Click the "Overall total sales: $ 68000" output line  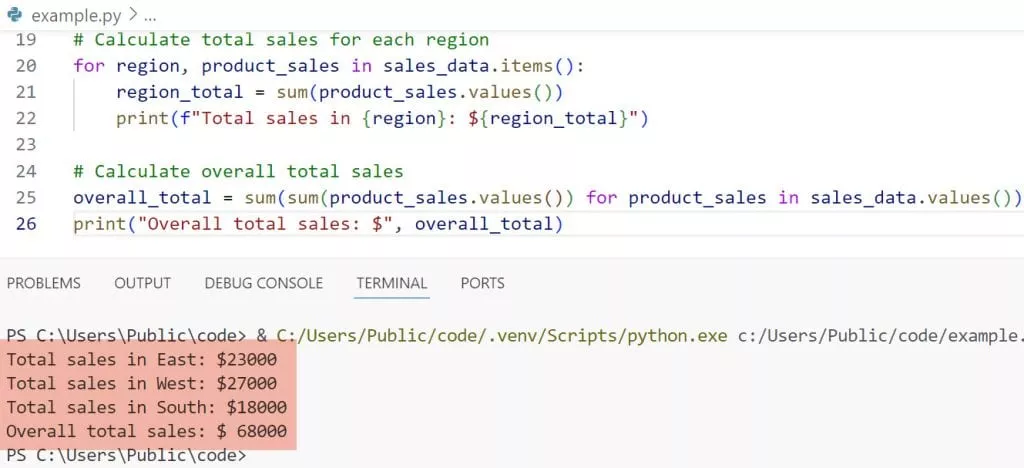(x=146, y=431)
